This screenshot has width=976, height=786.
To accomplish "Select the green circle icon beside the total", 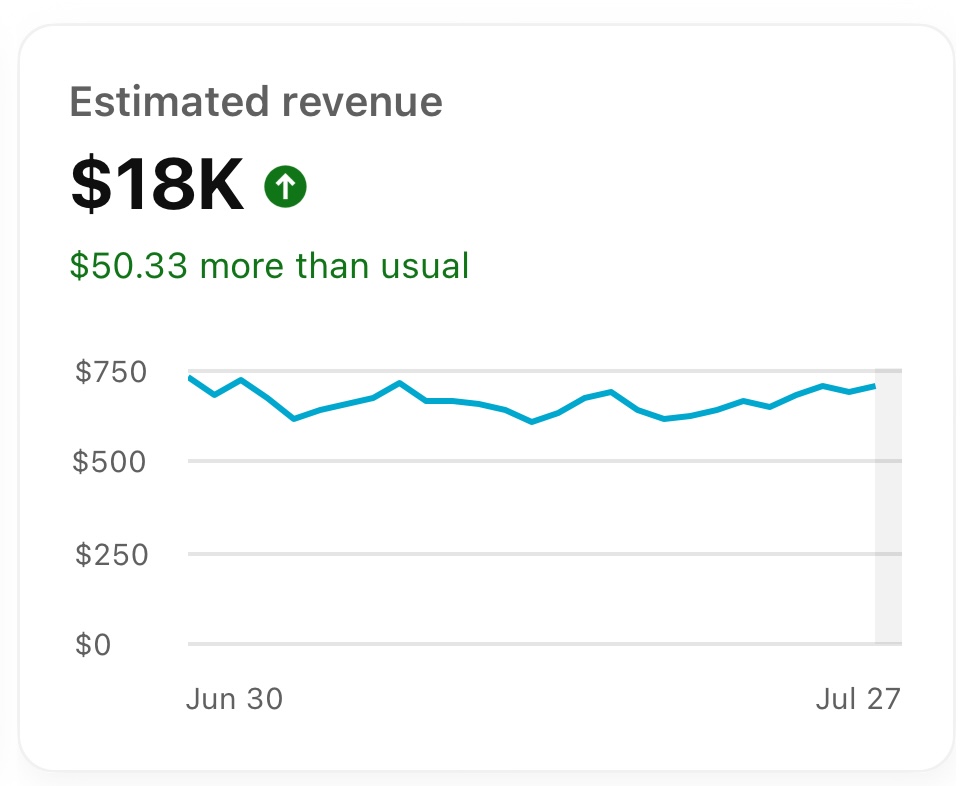I will (x=285, y=185).
